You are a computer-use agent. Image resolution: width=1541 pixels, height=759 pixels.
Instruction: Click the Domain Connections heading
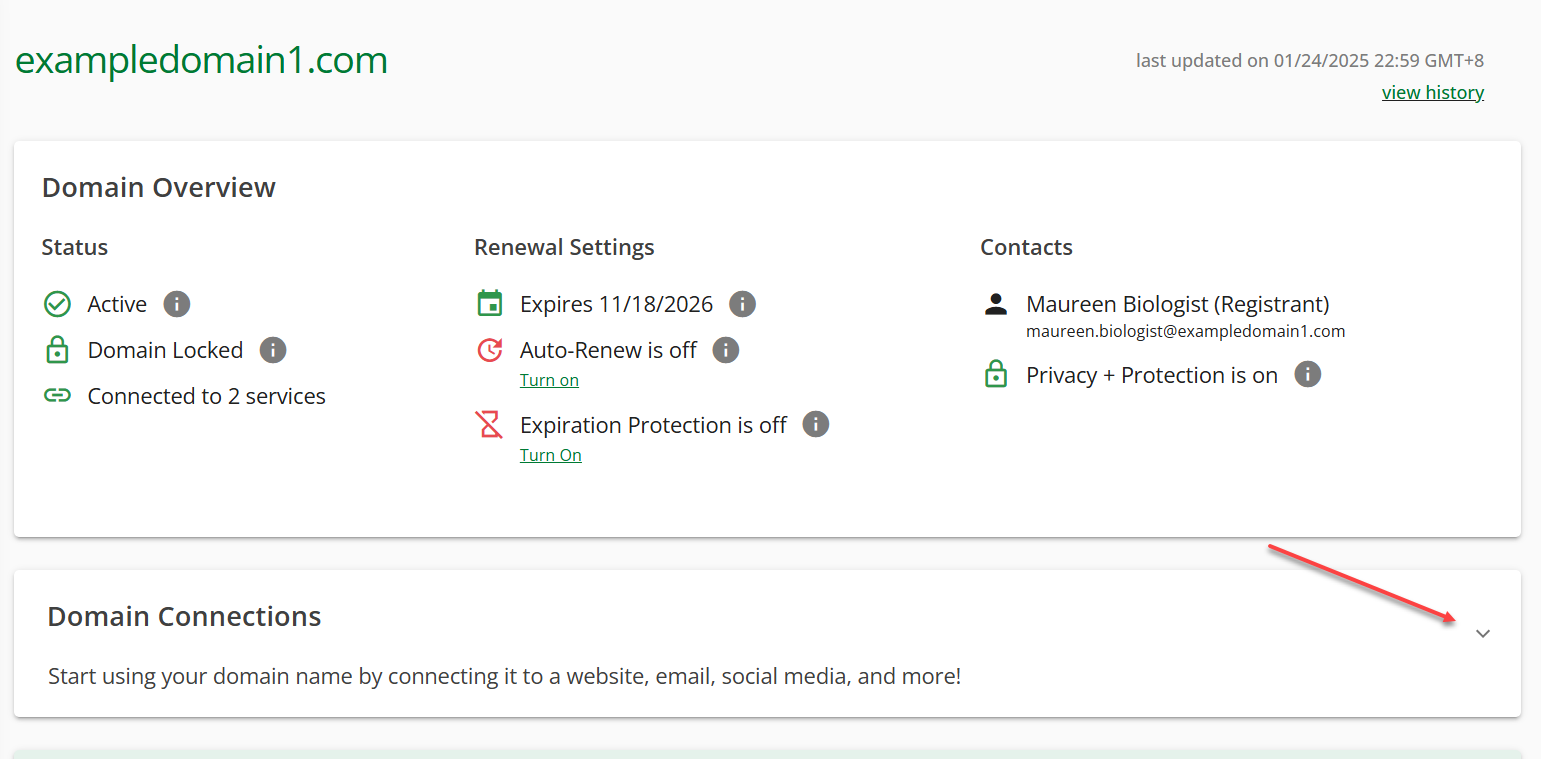coord(185,616)
